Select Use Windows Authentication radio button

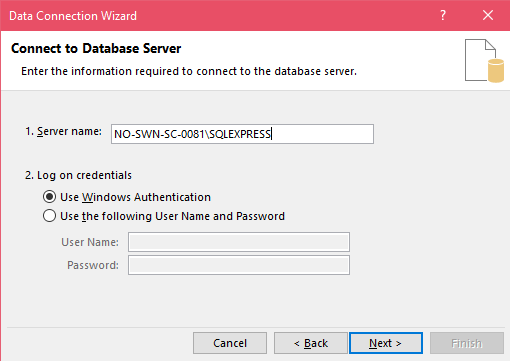point(49,197)
